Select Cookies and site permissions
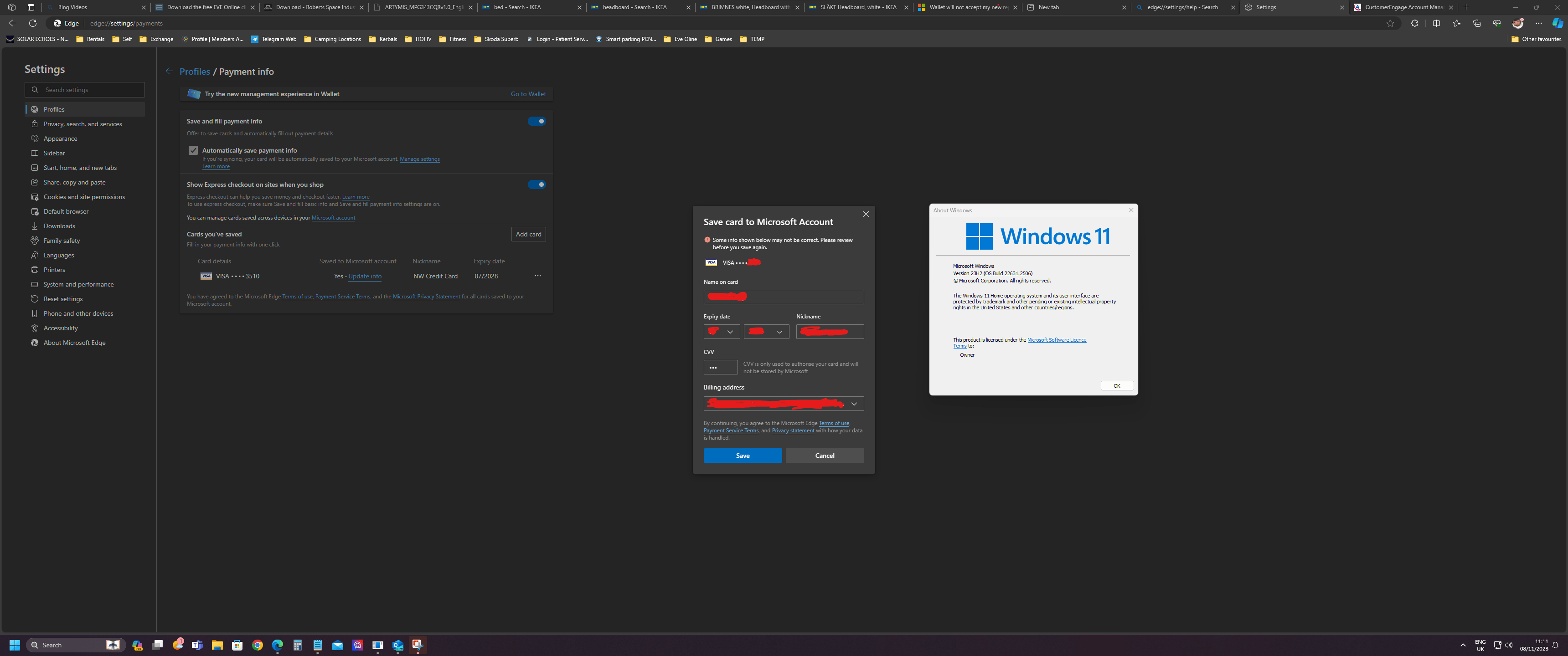The image size is (1568, 656). pos(84,196)
